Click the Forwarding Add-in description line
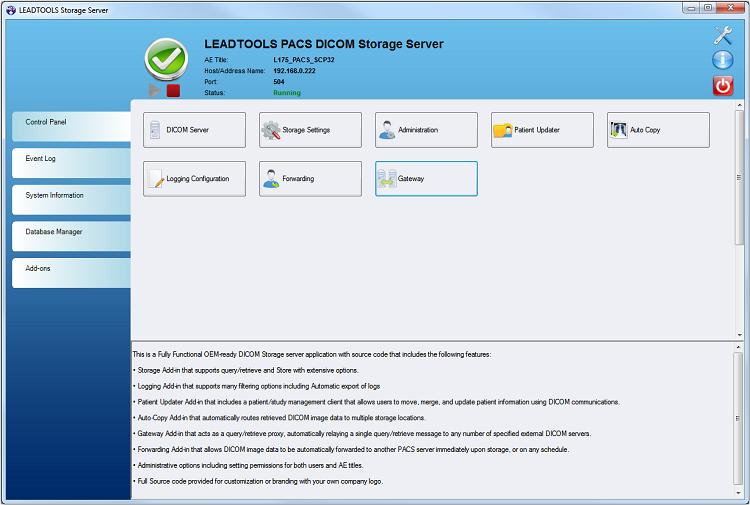Viewport: 750px width, 505px height. click(x=351, y=450)
